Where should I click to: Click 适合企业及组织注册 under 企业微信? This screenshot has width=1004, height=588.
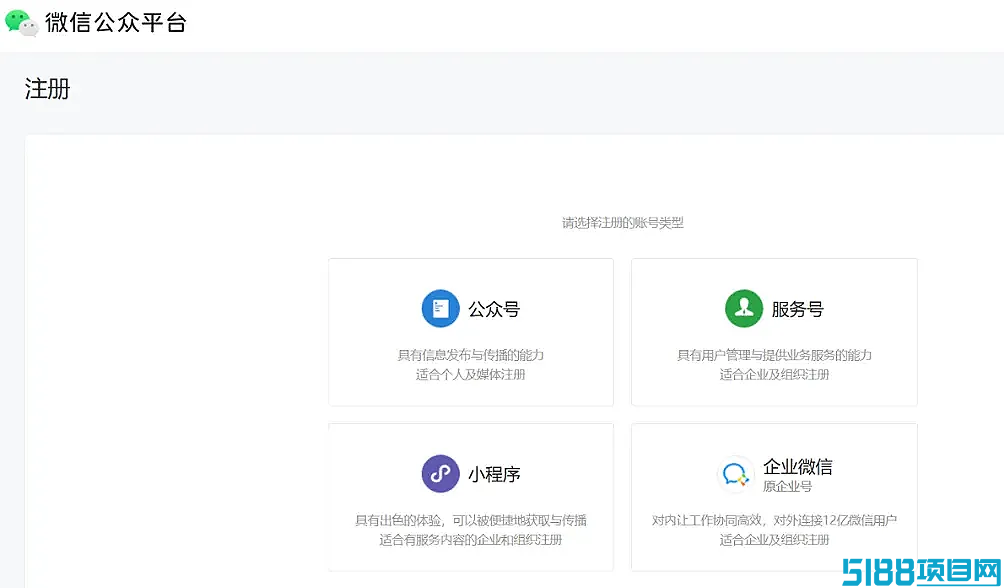coord(774,539)
